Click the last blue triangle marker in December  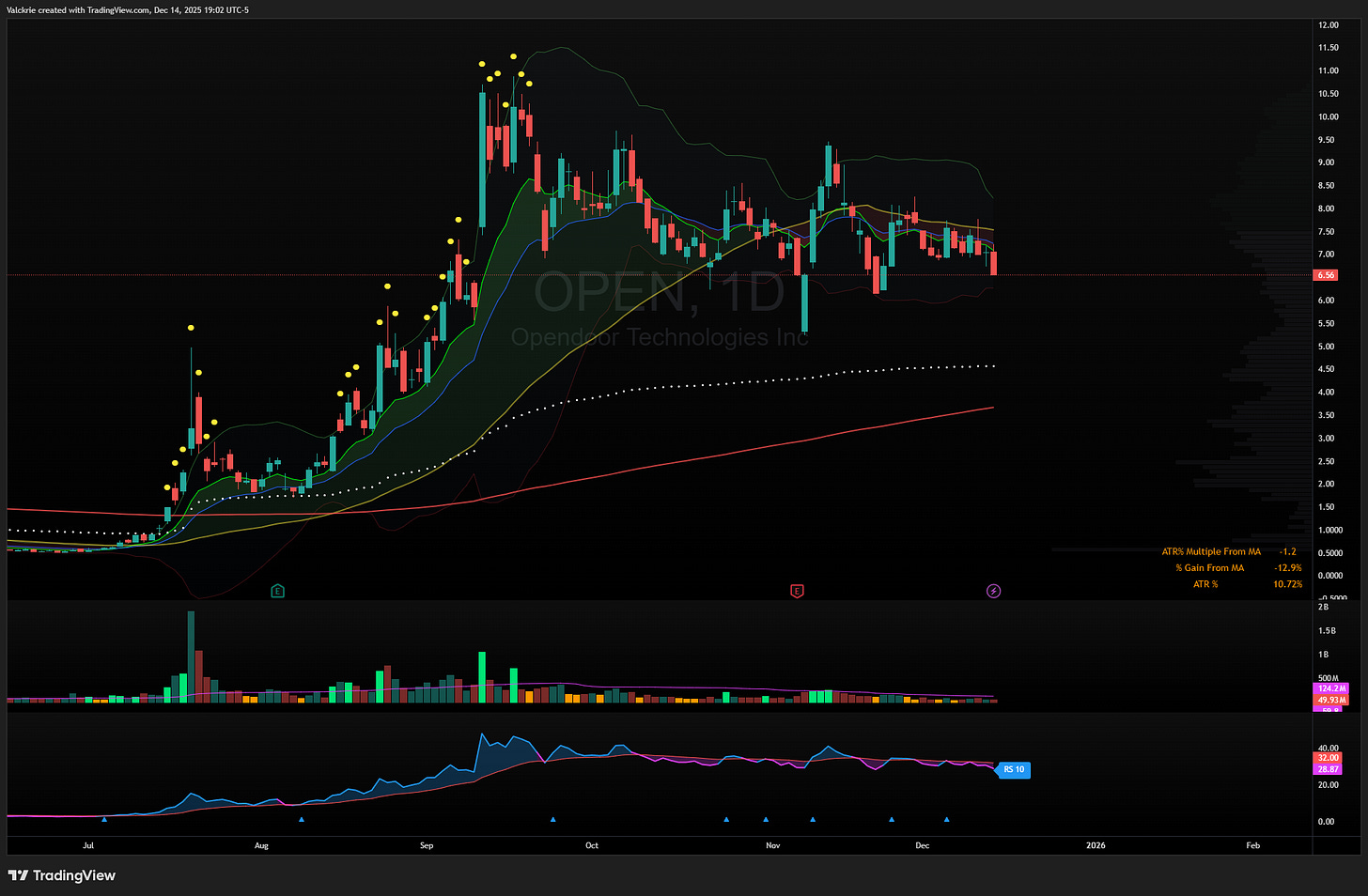pos(946,819)
